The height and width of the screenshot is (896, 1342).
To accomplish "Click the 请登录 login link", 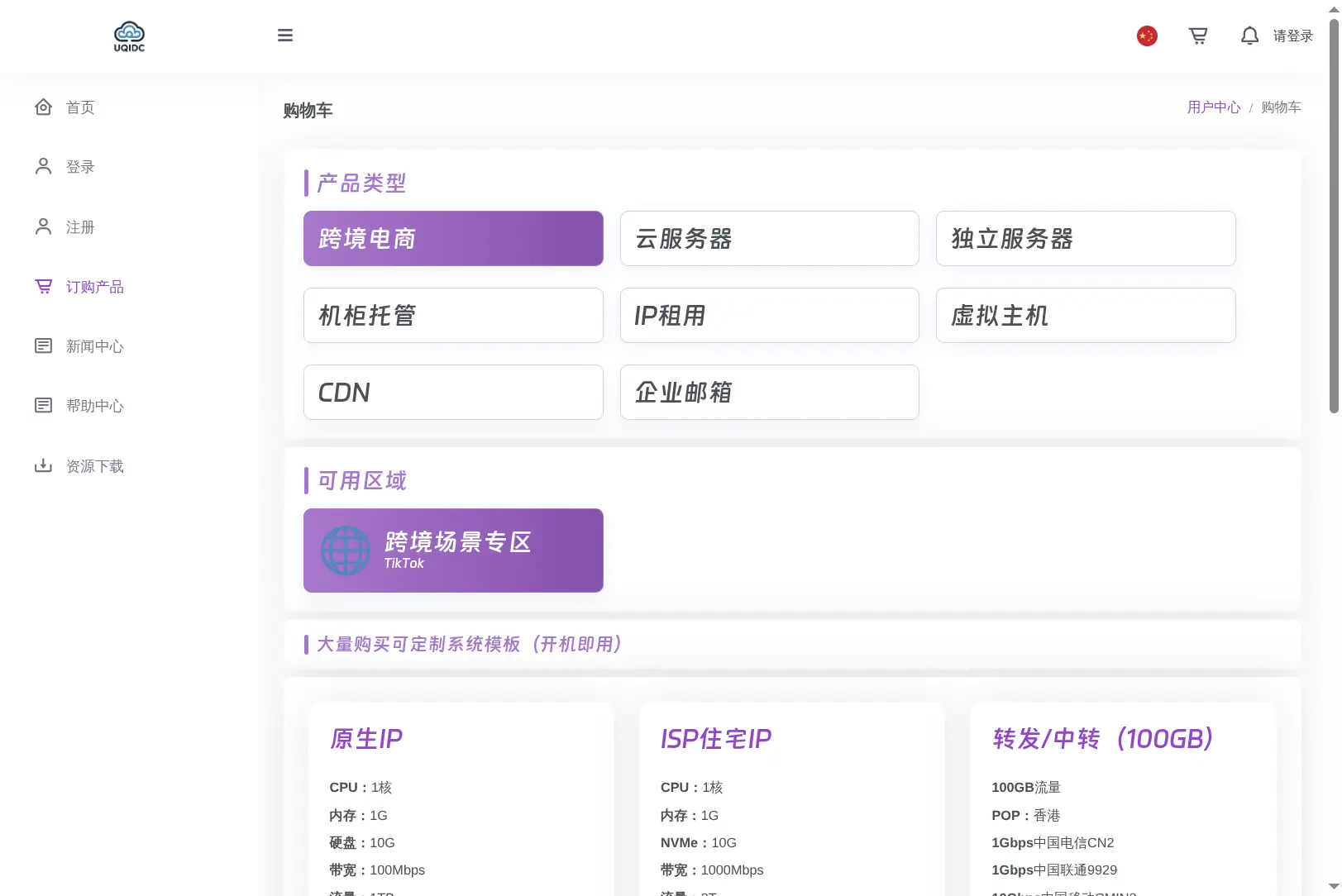I will [x=1293, y=36].
